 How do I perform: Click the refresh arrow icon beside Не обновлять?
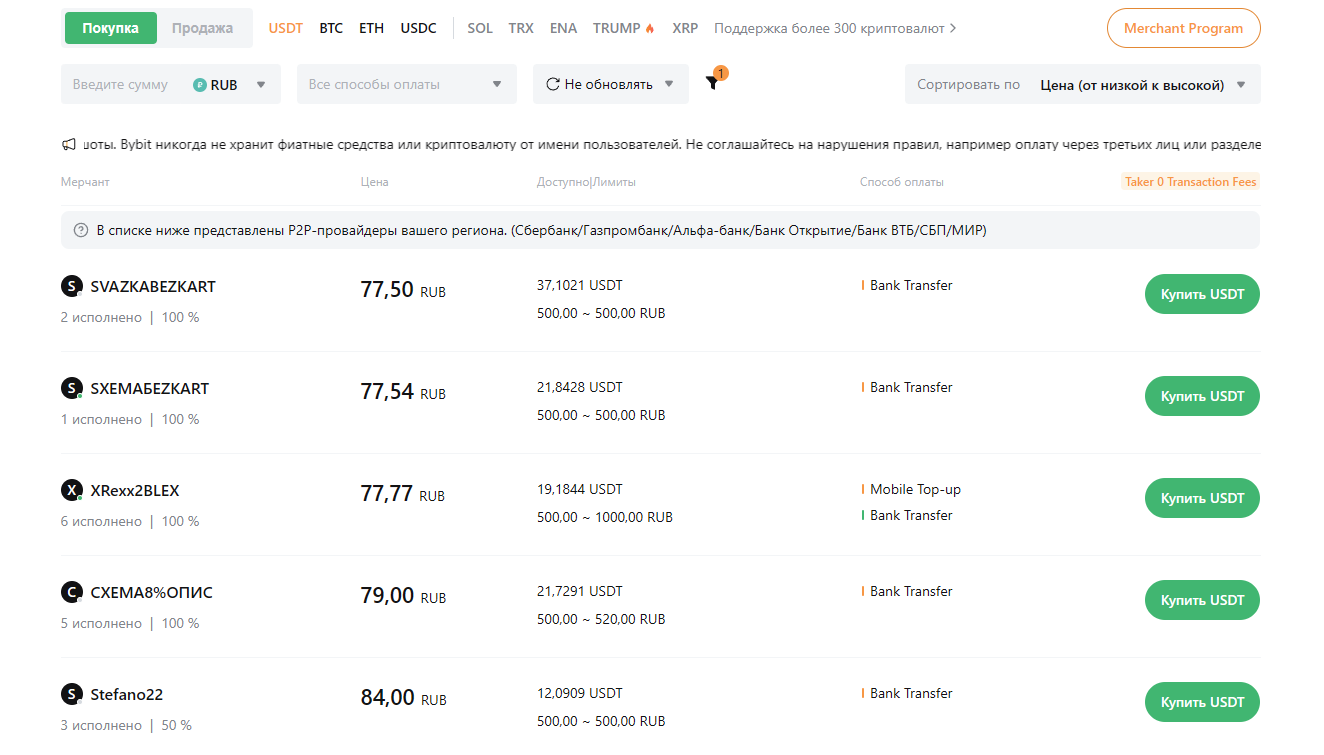coord(552,84)
